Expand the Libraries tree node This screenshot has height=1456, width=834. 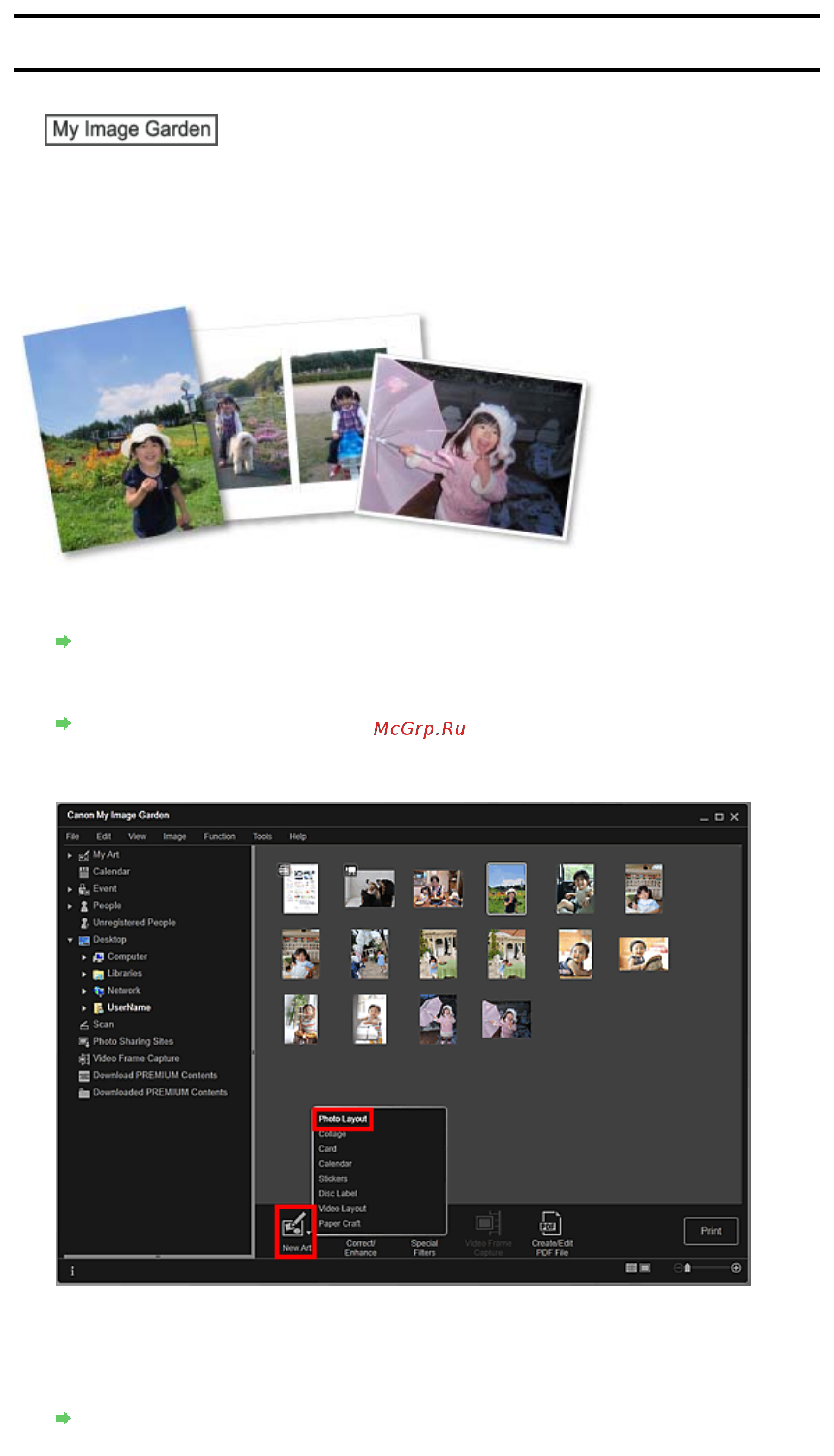84,975
